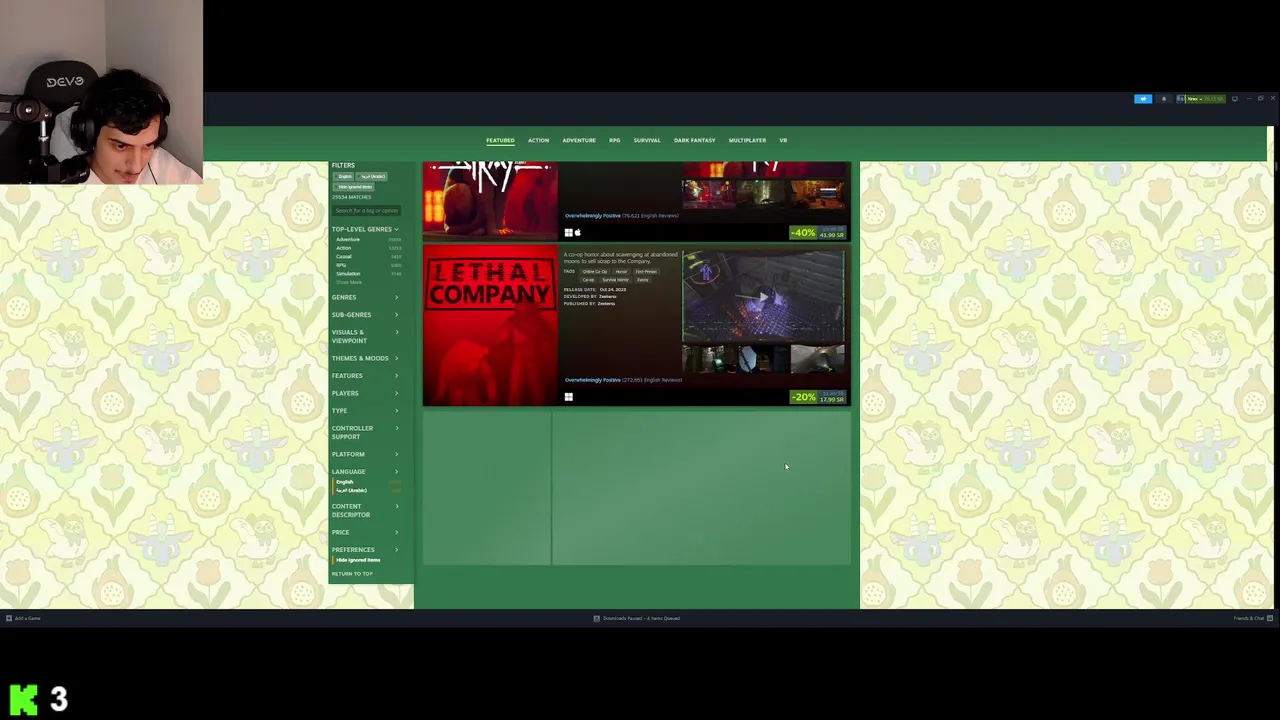Expand the Features filter section

(365, 376)
